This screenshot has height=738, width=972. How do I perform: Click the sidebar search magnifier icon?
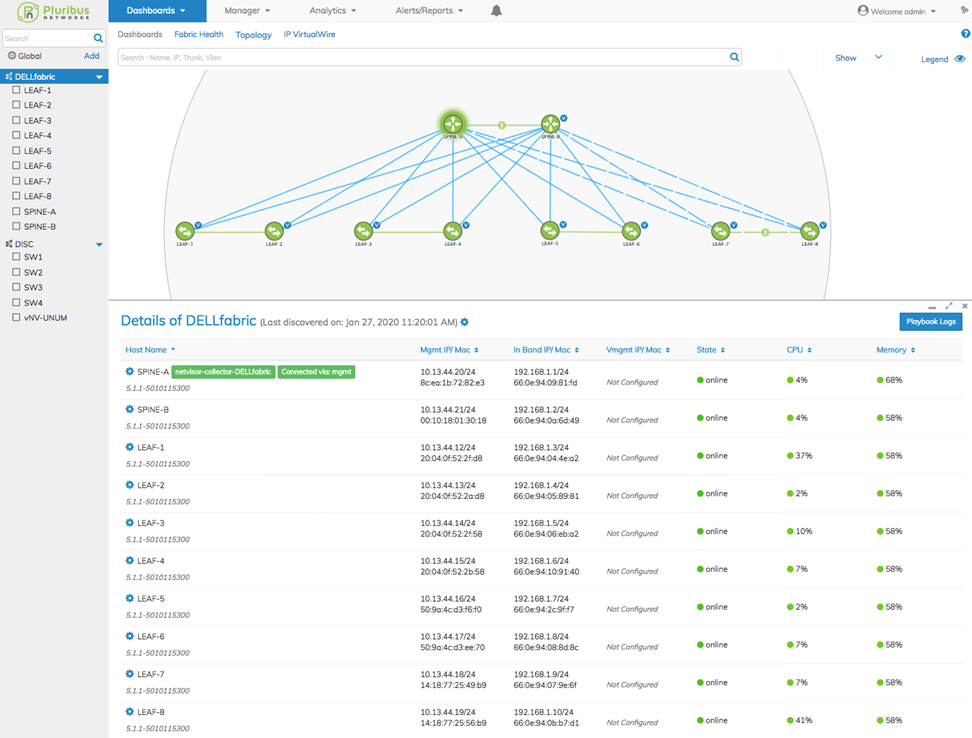click(x=98, y=38)
